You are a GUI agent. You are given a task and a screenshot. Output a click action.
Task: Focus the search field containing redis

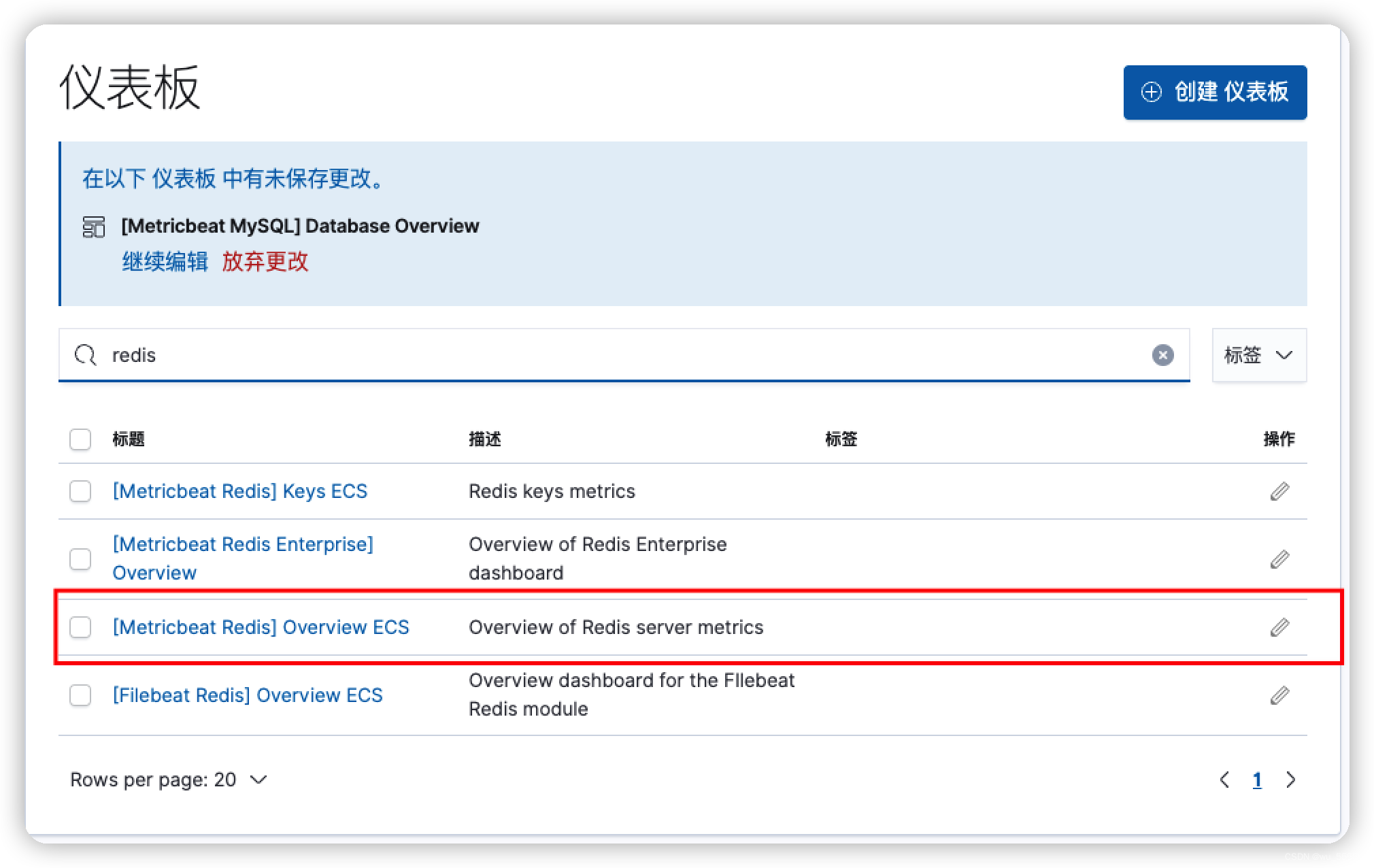point(624,354)
